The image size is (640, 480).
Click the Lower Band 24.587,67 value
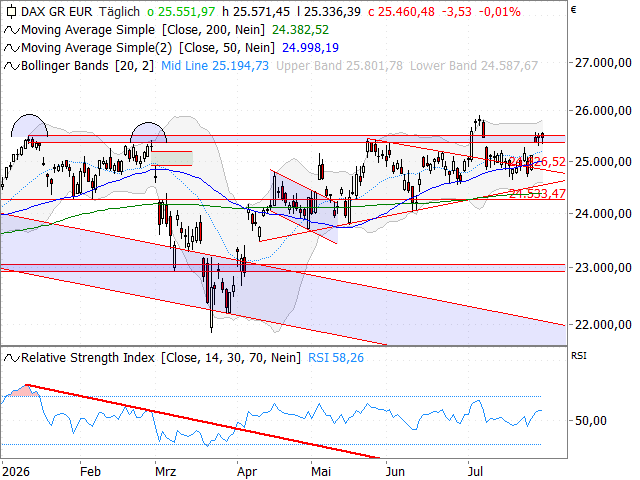(x=474, y=66)
